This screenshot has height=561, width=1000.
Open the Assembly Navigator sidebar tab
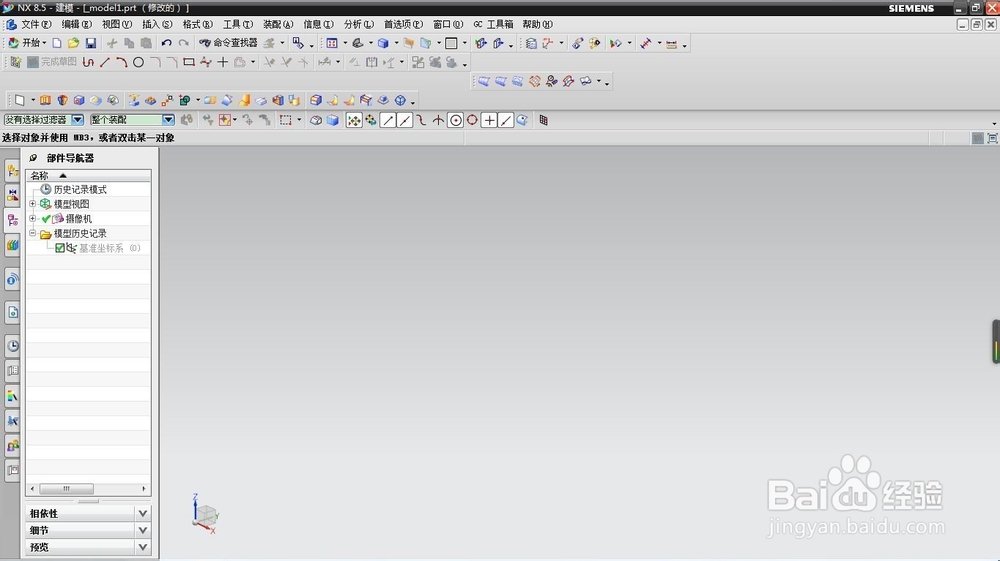[12, 170]
